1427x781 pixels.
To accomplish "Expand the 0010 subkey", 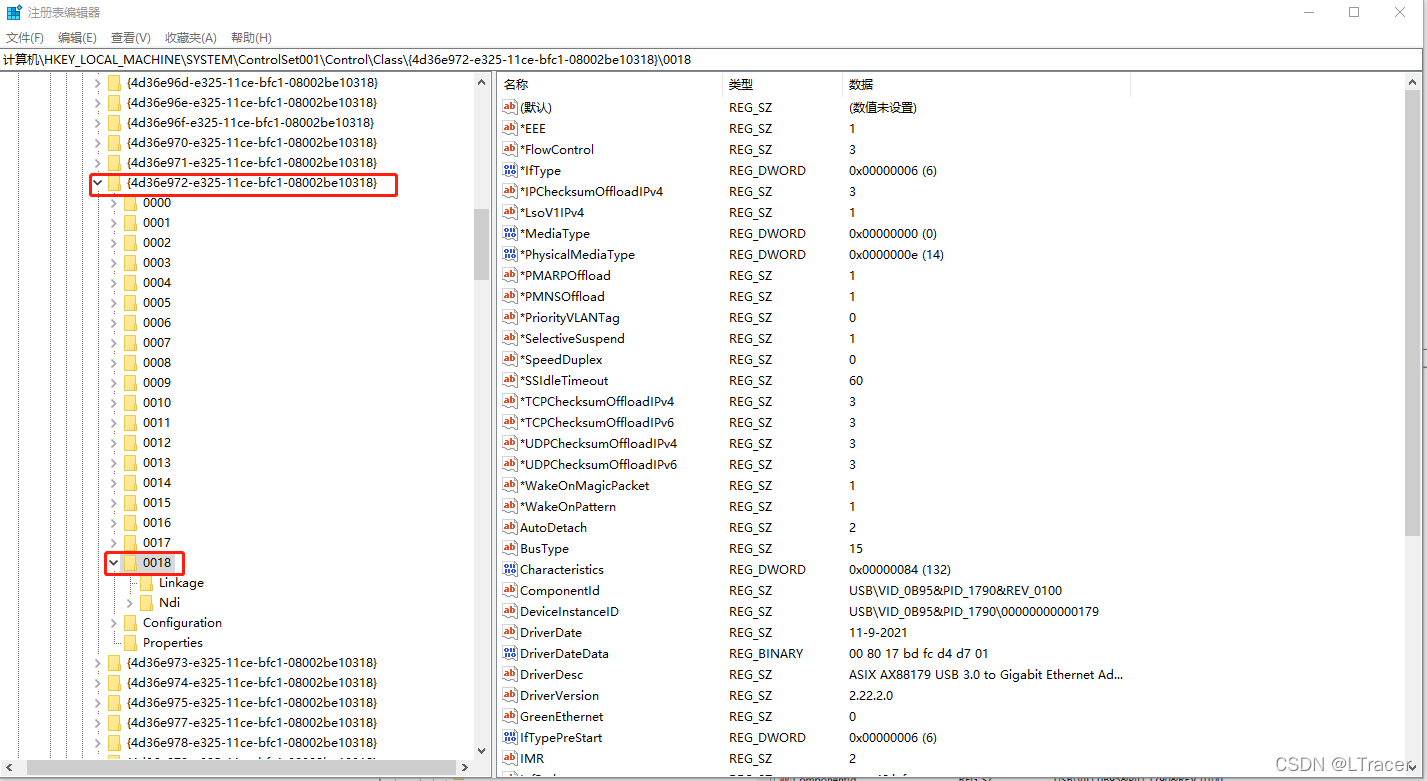I will pyautogui.click(x=113, y=402).
